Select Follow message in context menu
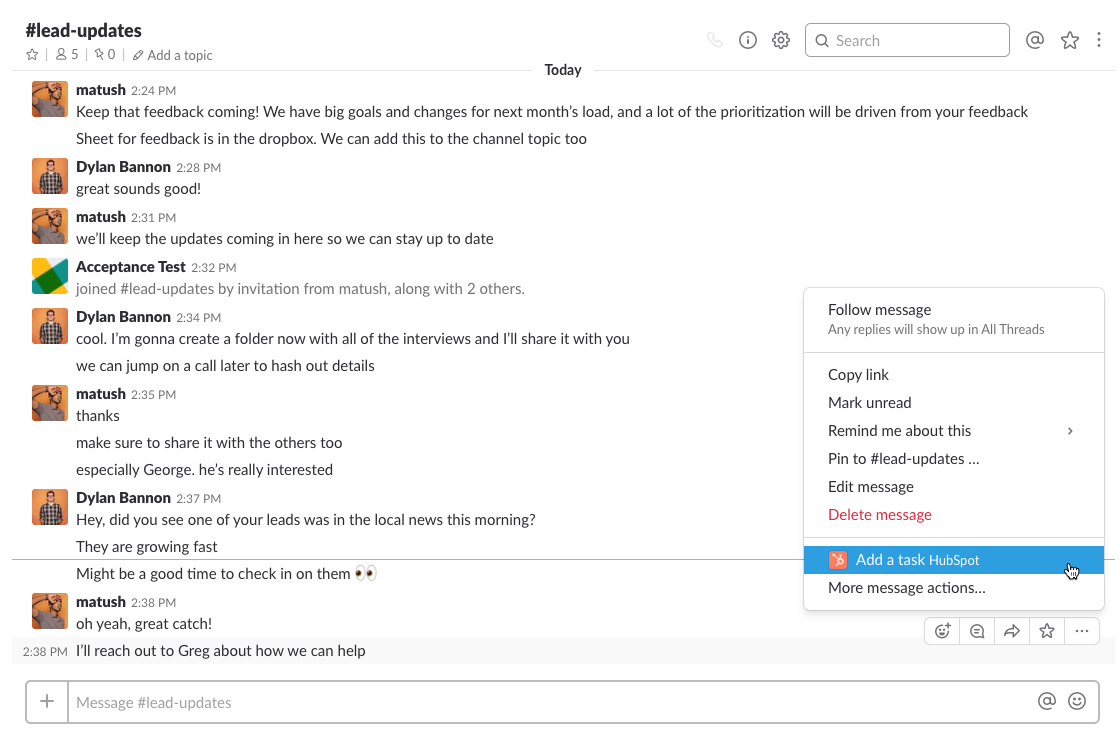The width and height of the screenshot is (1120, 746). (954, 319)
